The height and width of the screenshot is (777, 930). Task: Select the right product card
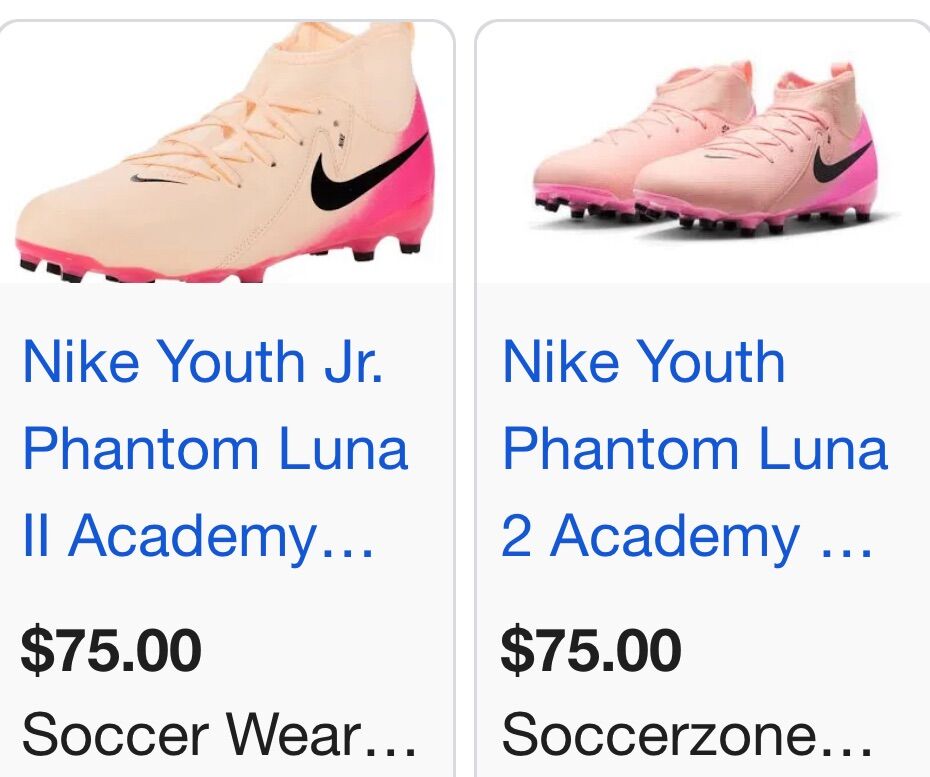pyautogui.click(x=700, y=390)
